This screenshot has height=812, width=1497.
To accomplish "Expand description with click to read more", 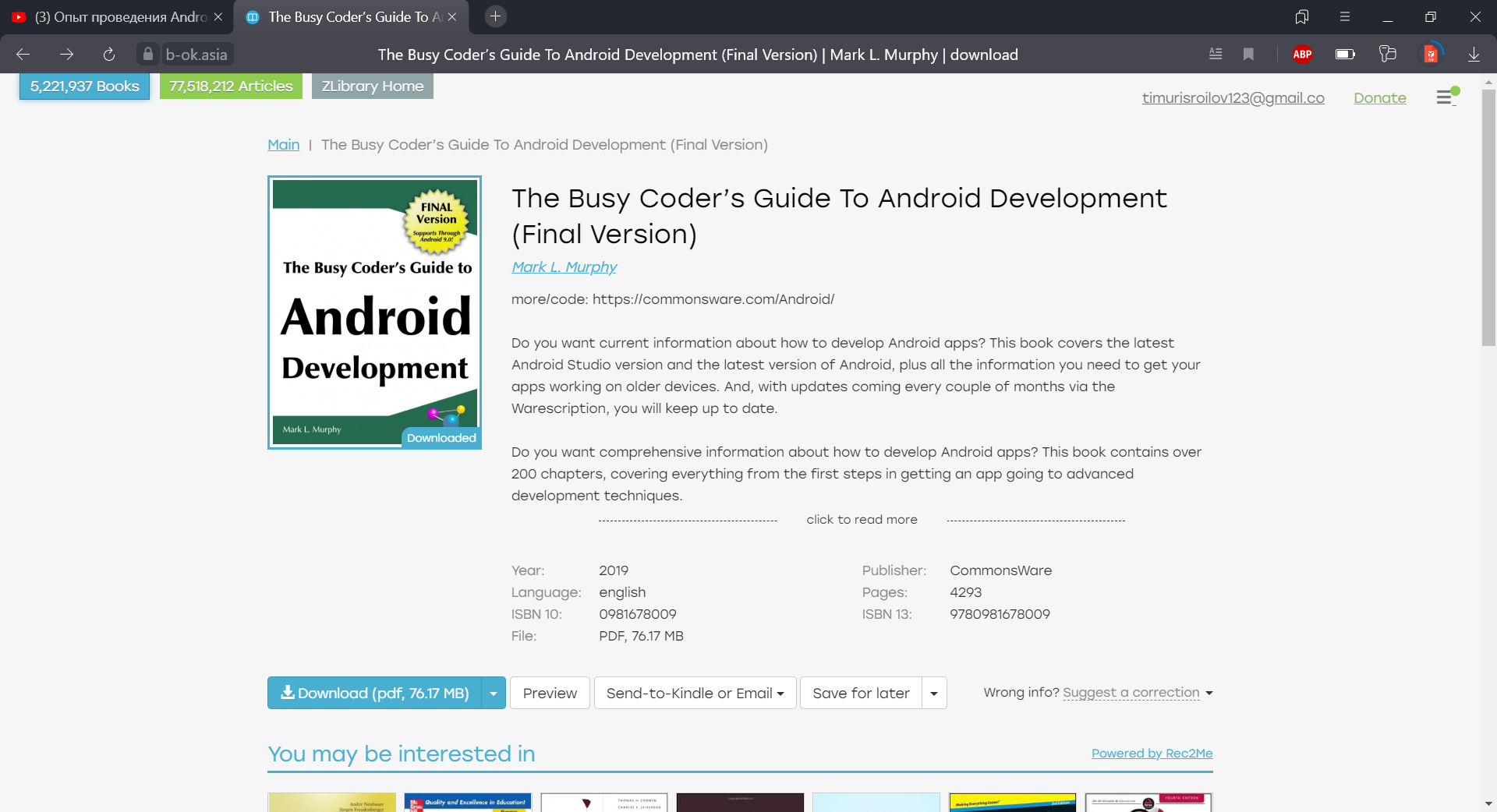I will [862, 519].
